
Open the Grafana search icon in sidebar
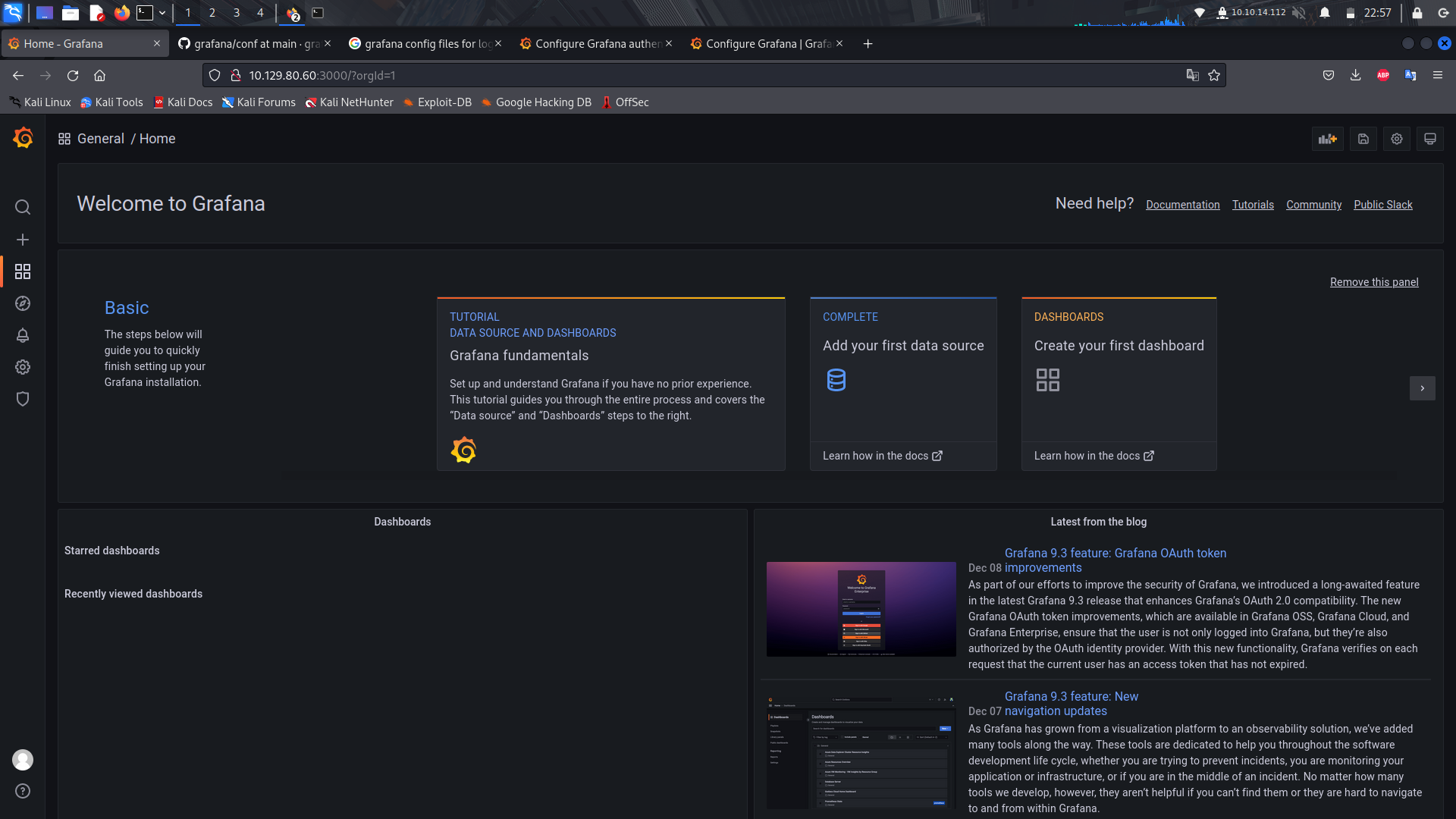click(x=23, y=207)
